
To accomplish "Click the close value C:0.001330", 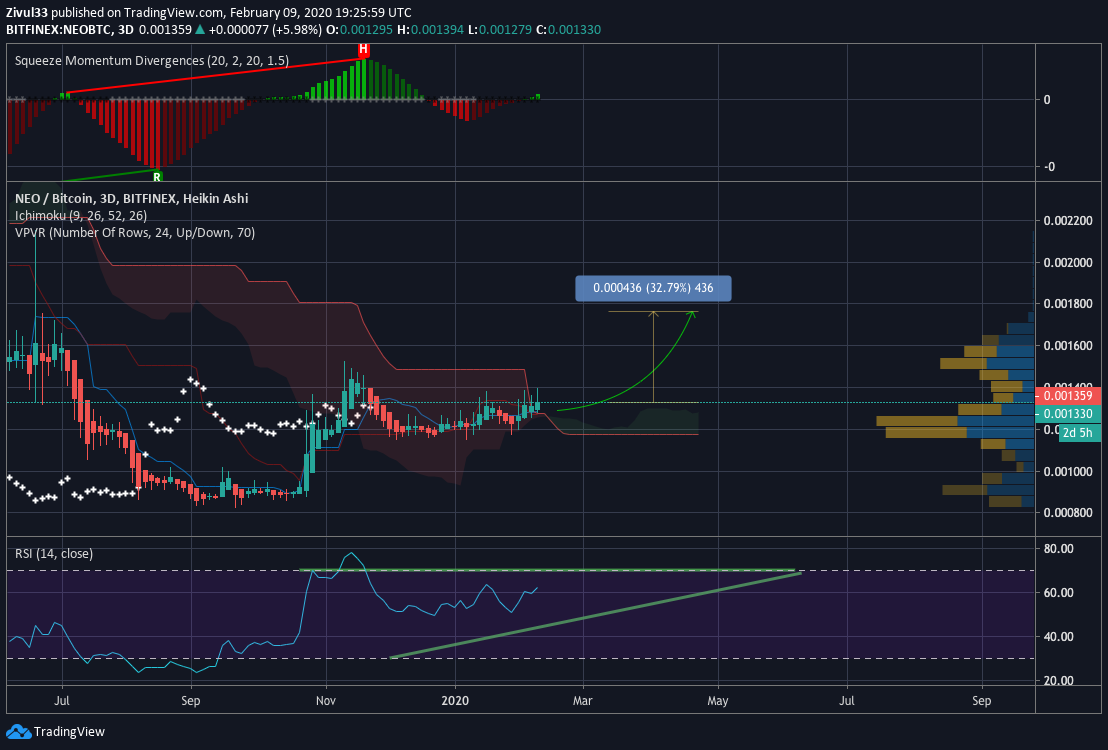I will tap(568, 30).
